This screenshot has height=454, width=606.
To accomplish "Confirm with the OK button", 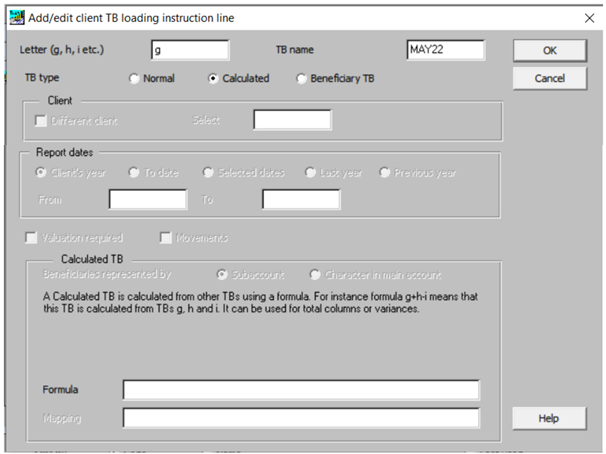I will 550,50.
